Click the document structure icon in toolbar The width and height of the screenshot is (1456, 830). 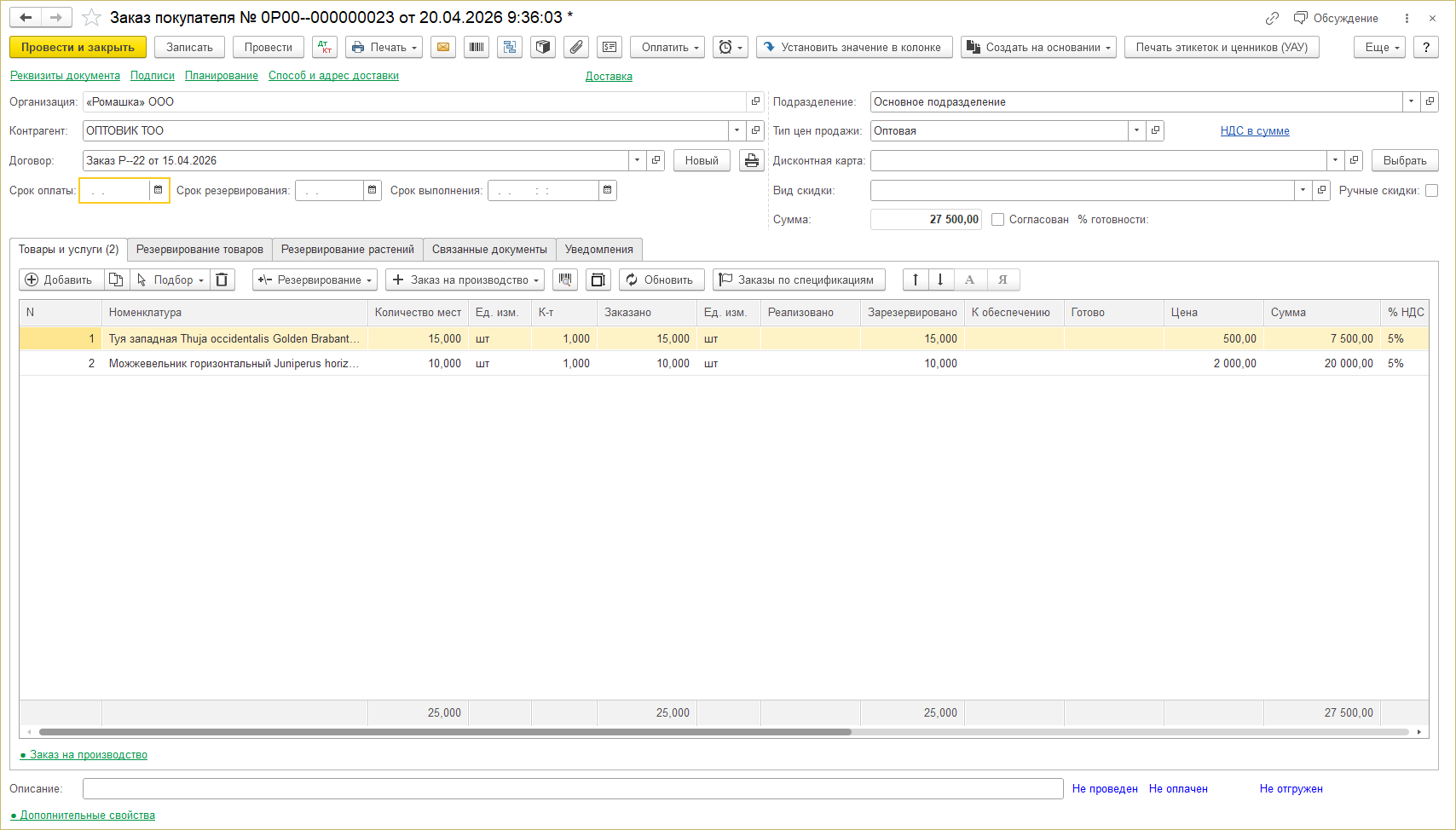pos(510,48)
